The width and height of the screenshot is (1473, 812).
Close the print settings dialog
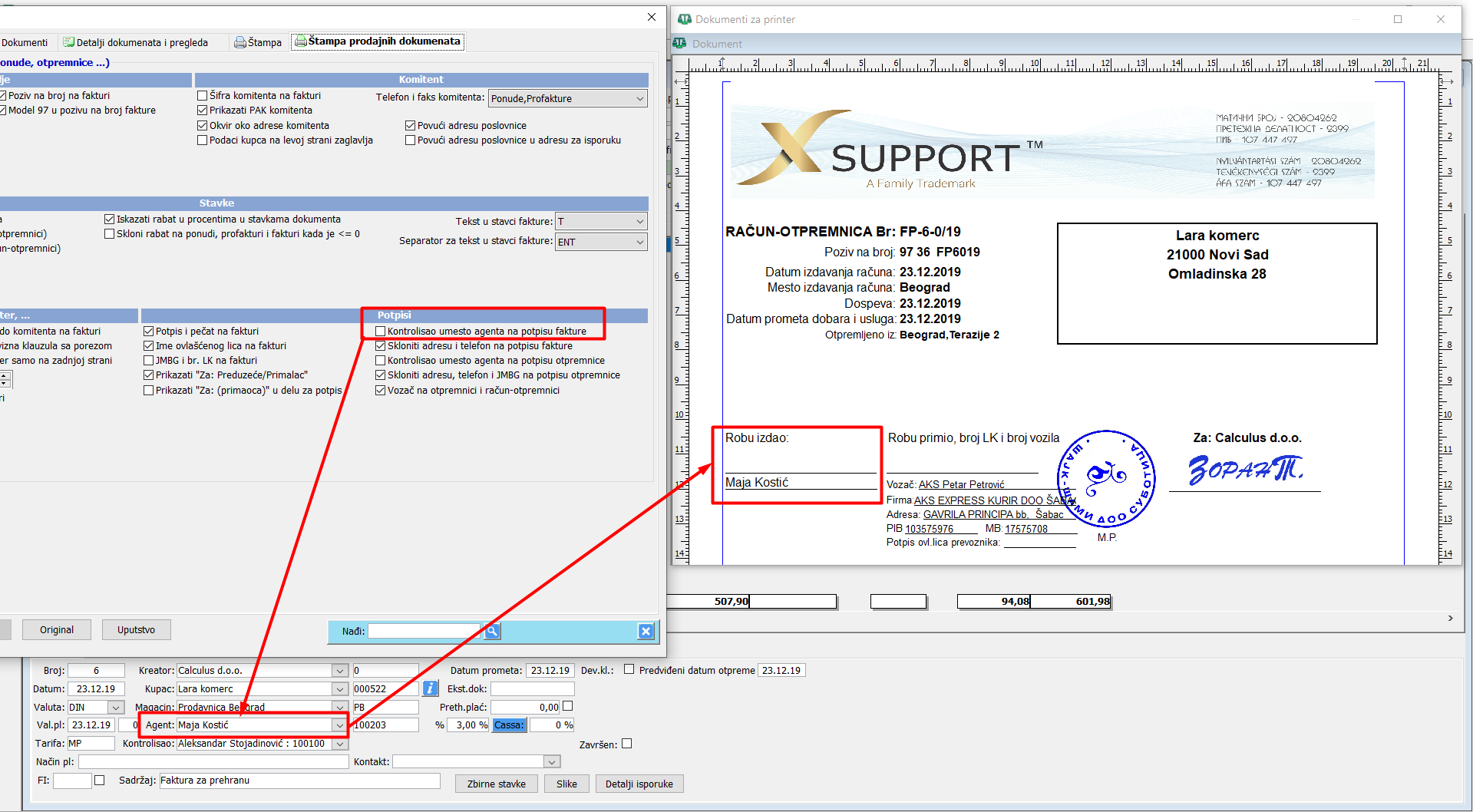tap(651, 17)
